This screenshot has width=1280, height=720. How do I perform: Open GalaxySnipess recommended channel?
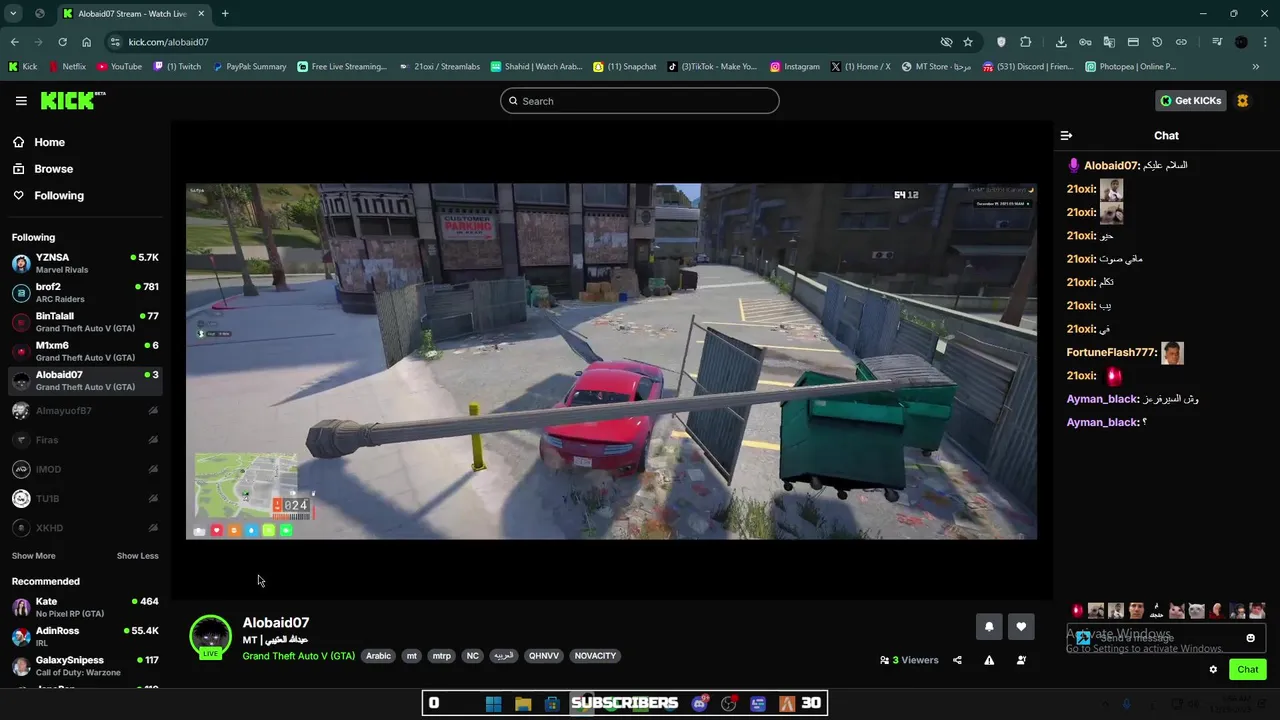pyautogui.click(x=85, y=666)
